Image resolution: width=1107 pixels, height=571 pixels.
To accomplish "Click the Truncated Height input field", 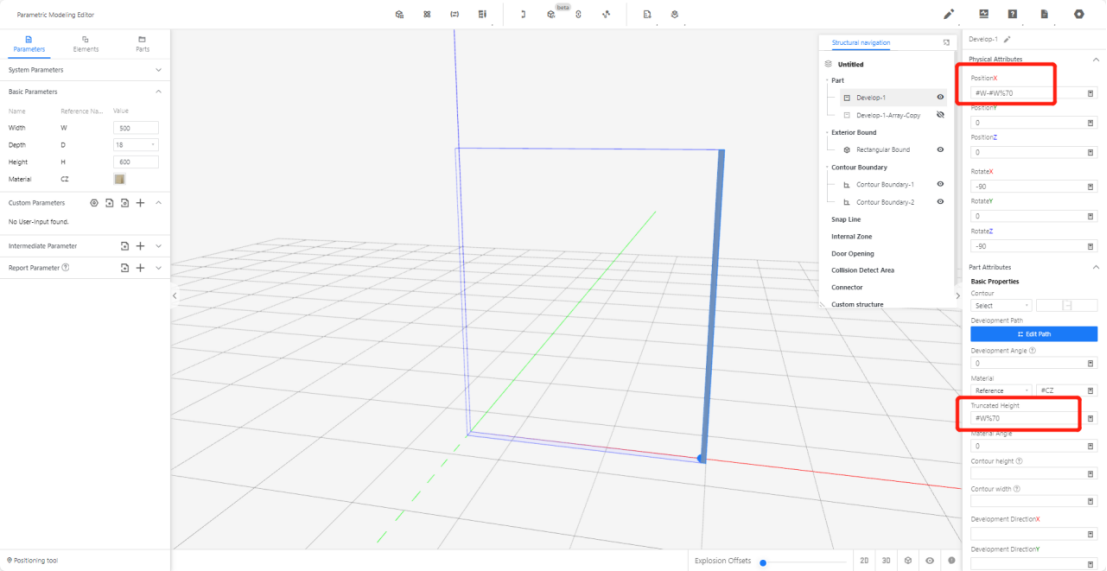I will (x=1024, y=418).
